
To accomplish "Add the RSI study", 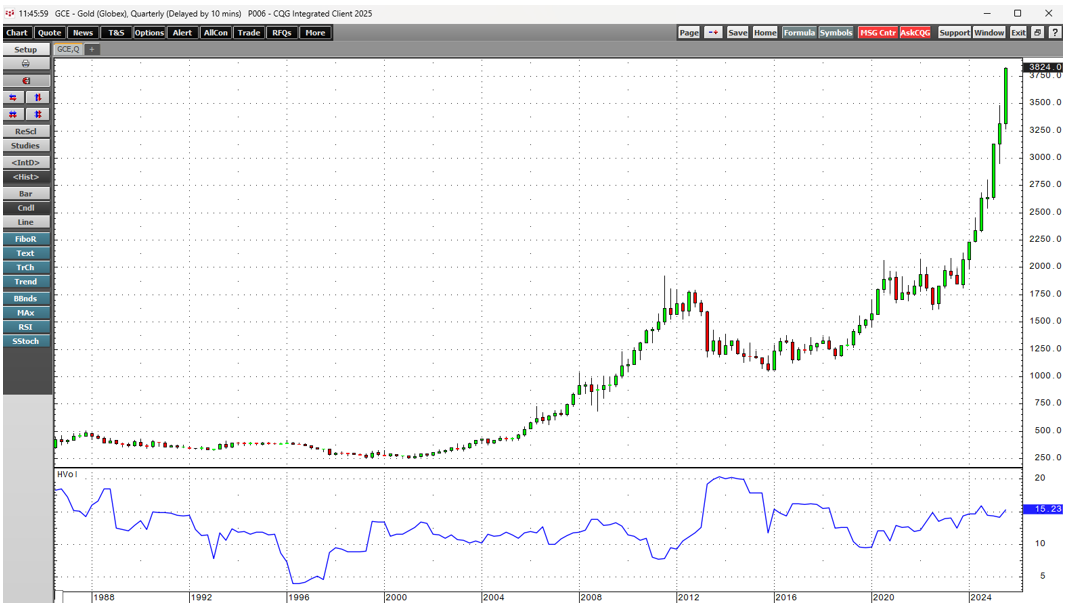I will 26,327.
